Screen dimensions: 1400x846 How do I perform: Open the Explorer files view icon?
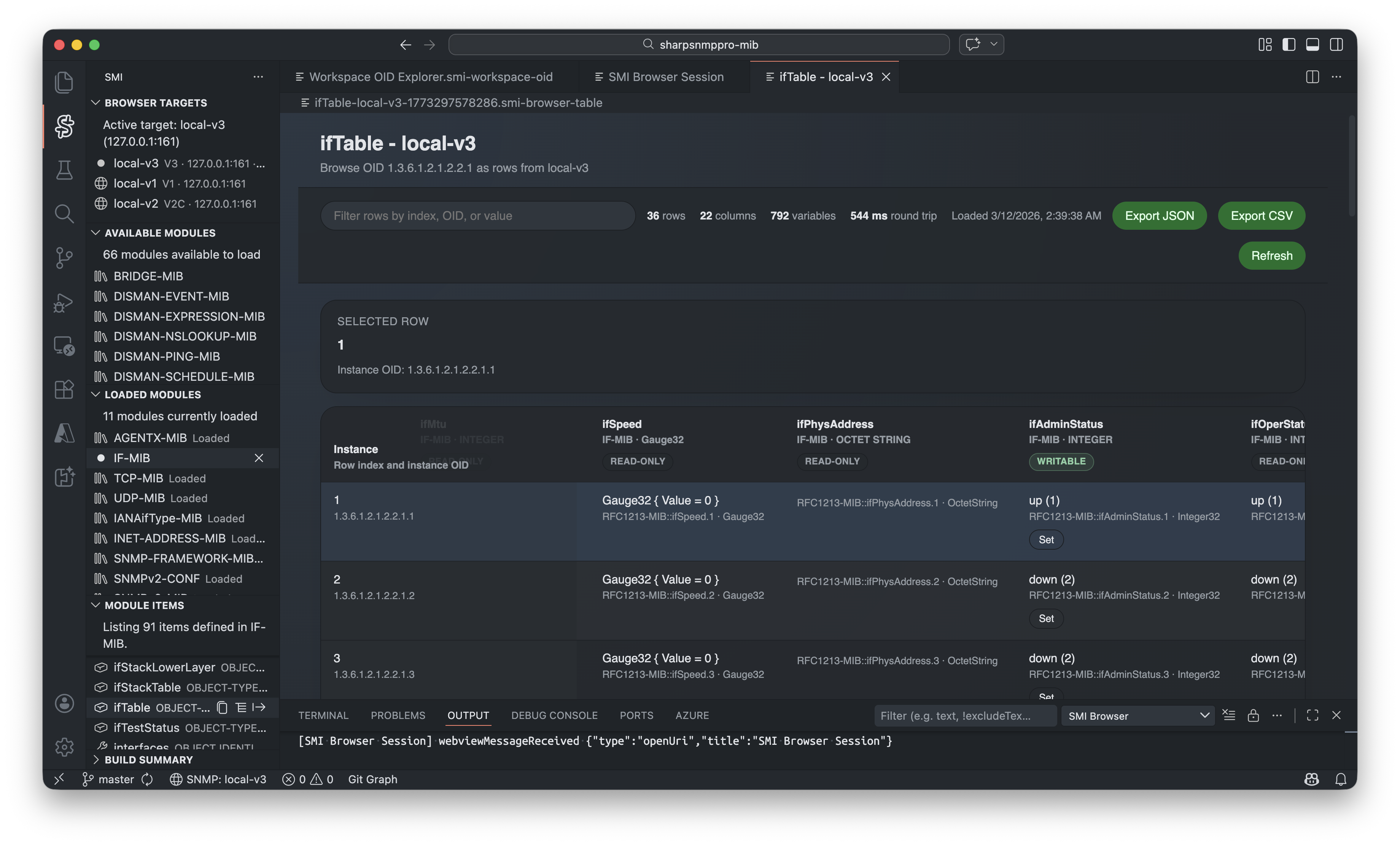point(64,83)
